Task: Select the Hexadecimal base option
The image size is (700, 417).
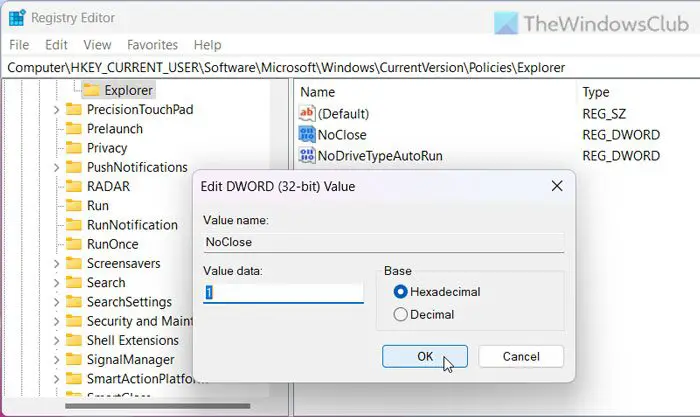Action: coord(437,292)
